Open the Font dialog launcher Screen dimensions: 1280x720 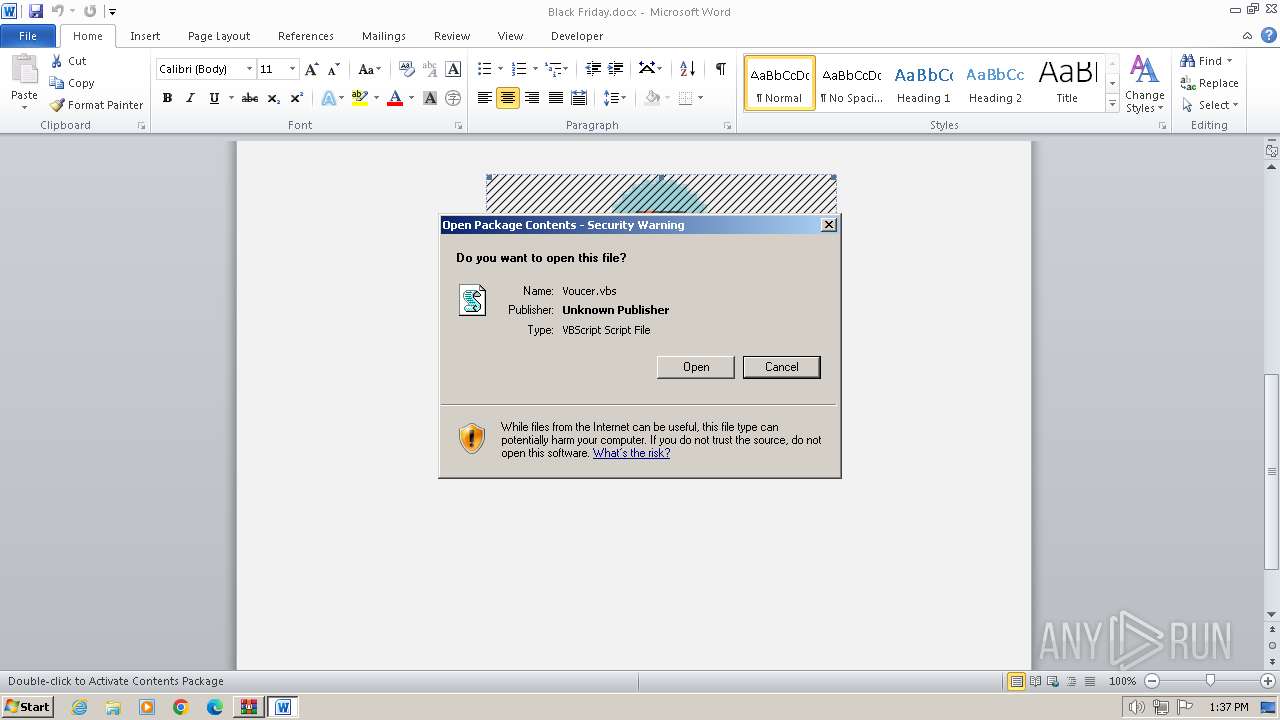pyautogui.click(x=459, y=126)
